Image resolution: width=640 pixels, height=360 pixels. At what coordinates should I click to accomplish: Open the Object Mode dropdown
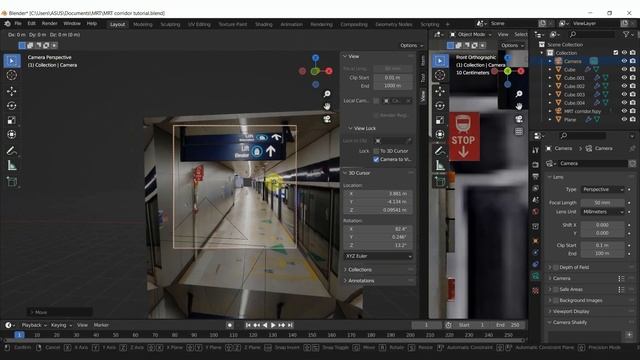[x=471, y=35]
